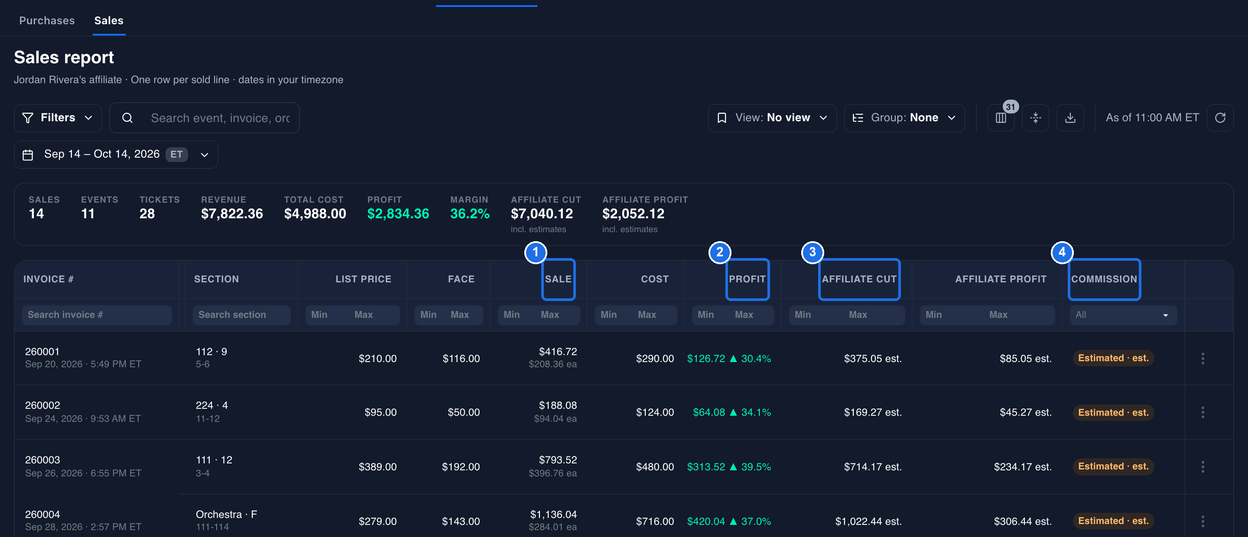Open the Commission 'All' filter dropdown

[1123, 315]
